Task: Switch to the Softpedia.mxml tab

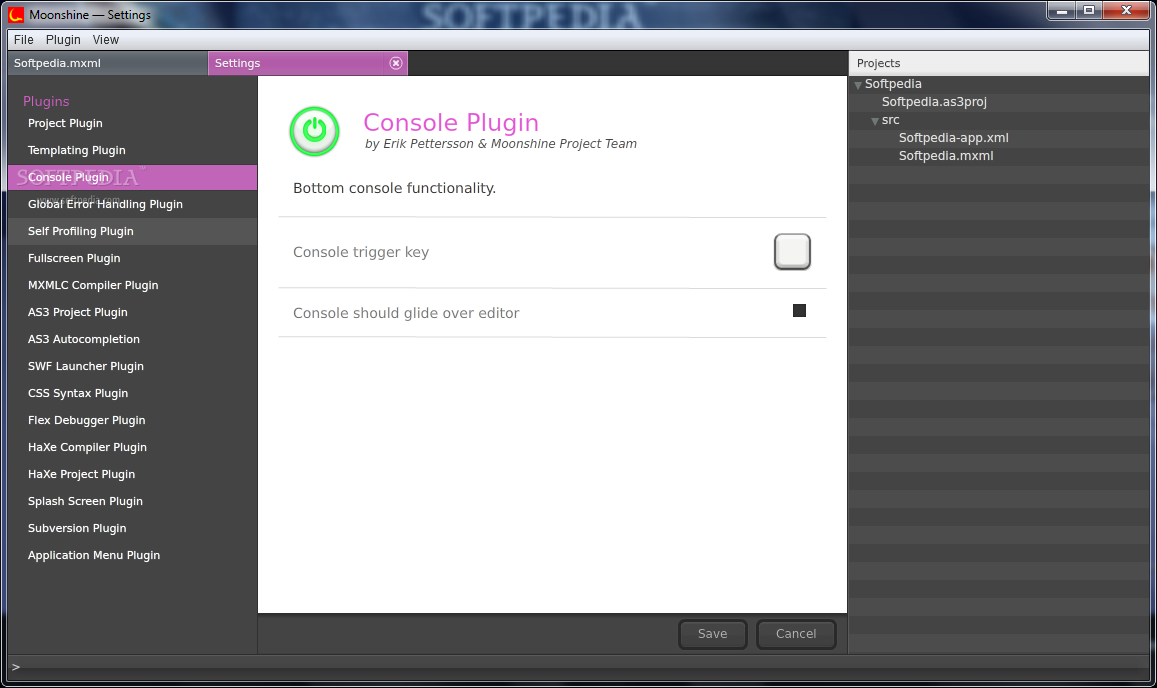Action: (x=108, y=63)
